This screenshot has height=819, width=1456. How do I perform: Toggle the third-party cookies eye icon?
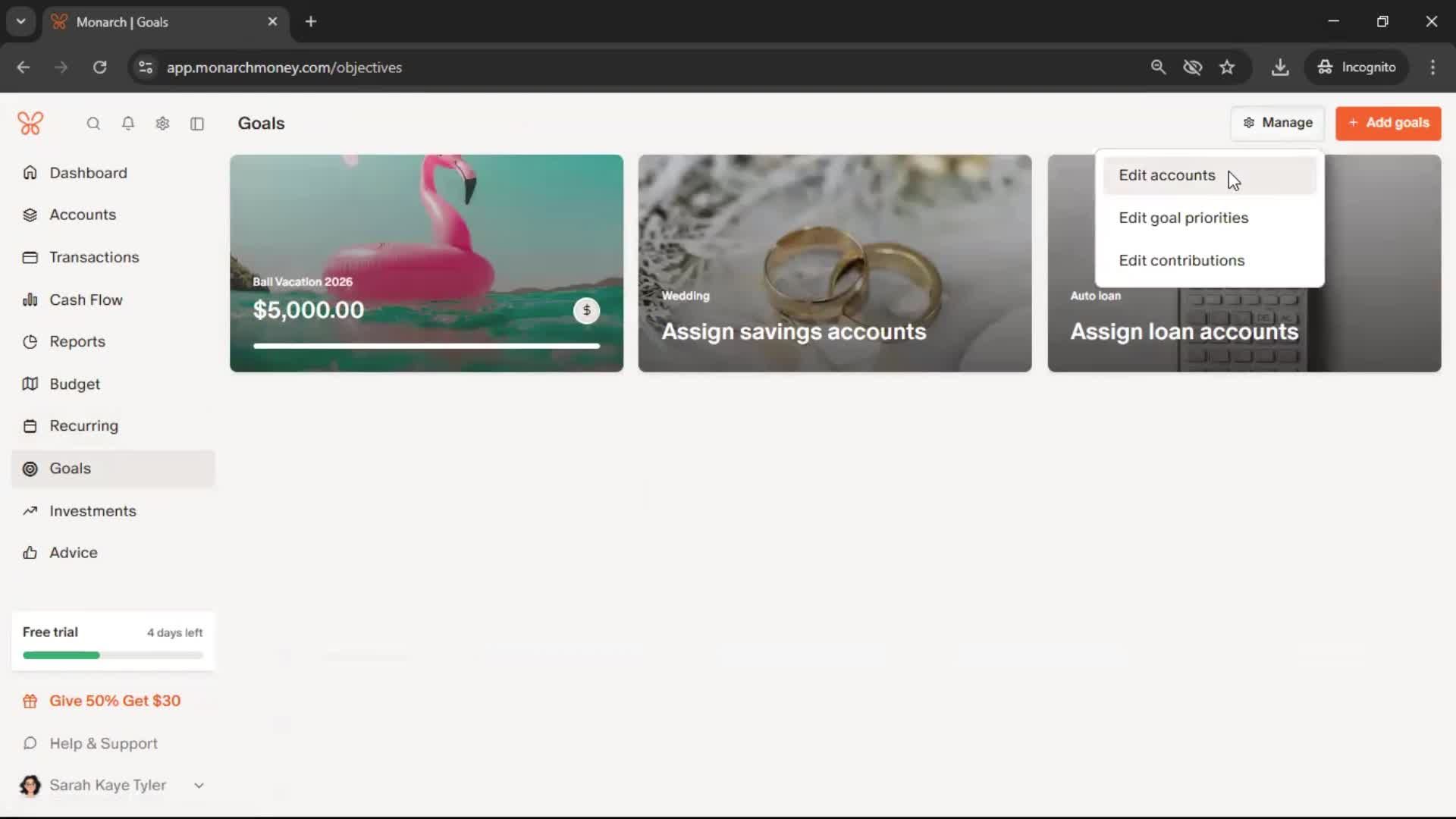1192,67
